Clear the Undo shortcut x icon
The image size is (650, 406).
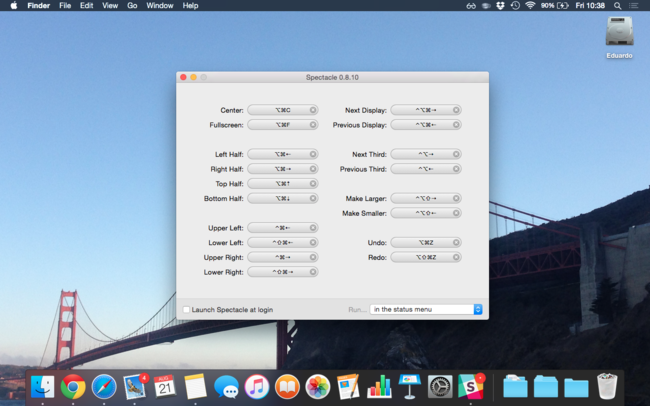tap(456, 243)
